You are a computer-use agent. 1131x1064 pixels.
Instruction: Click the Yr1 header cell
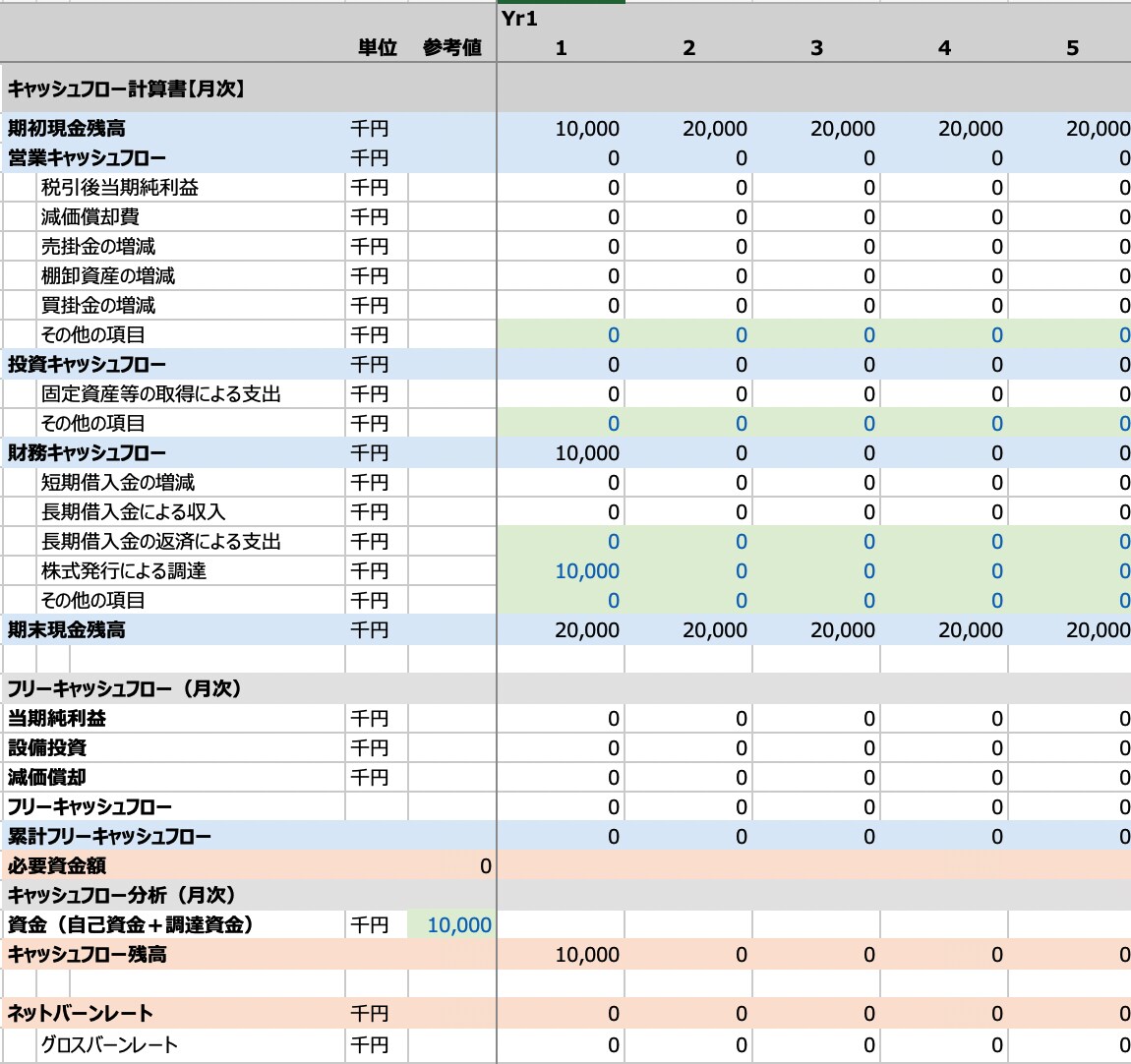tap(518, 19)
